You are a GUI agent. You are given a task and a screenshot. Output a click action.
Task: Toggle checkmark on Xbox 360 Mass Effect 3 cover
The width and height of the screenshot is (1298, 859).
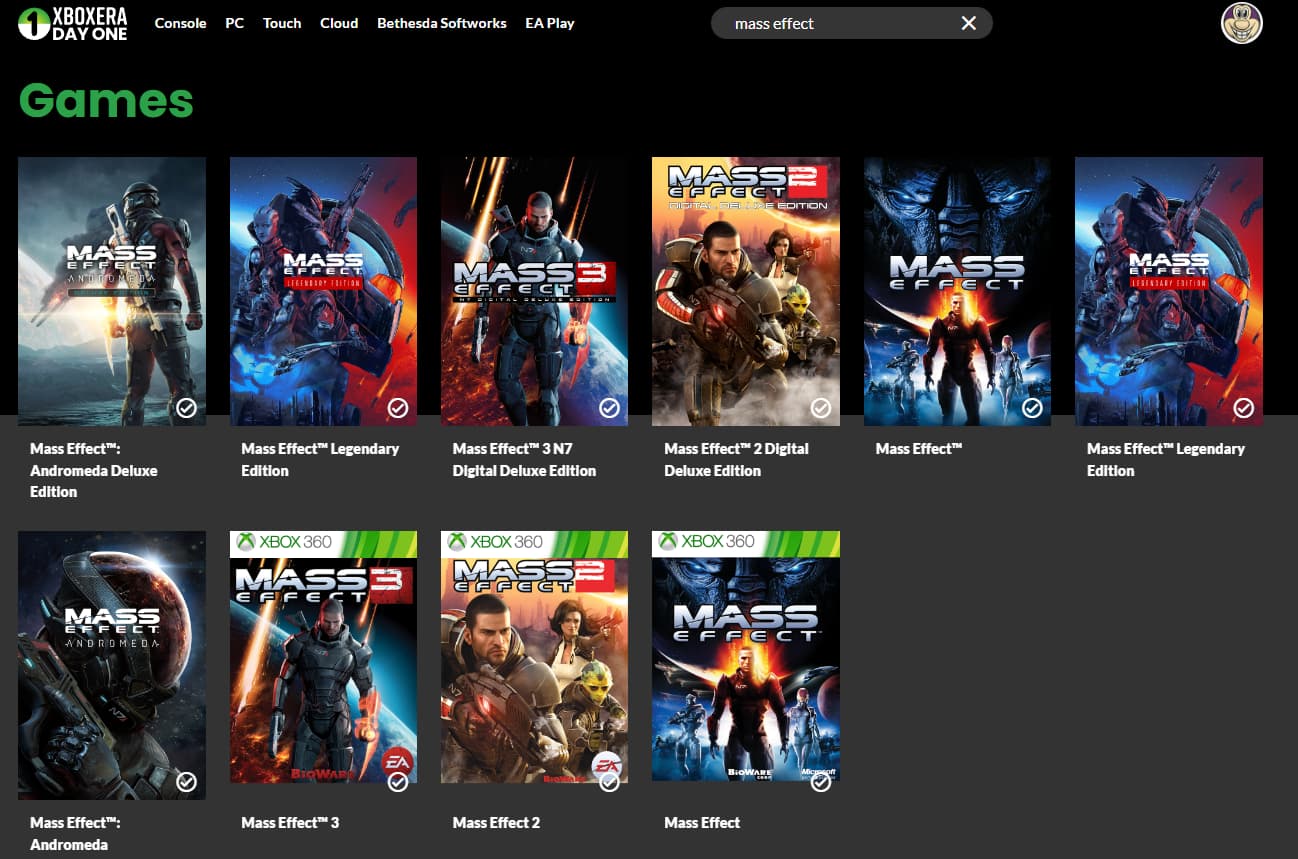coord(398,782)
